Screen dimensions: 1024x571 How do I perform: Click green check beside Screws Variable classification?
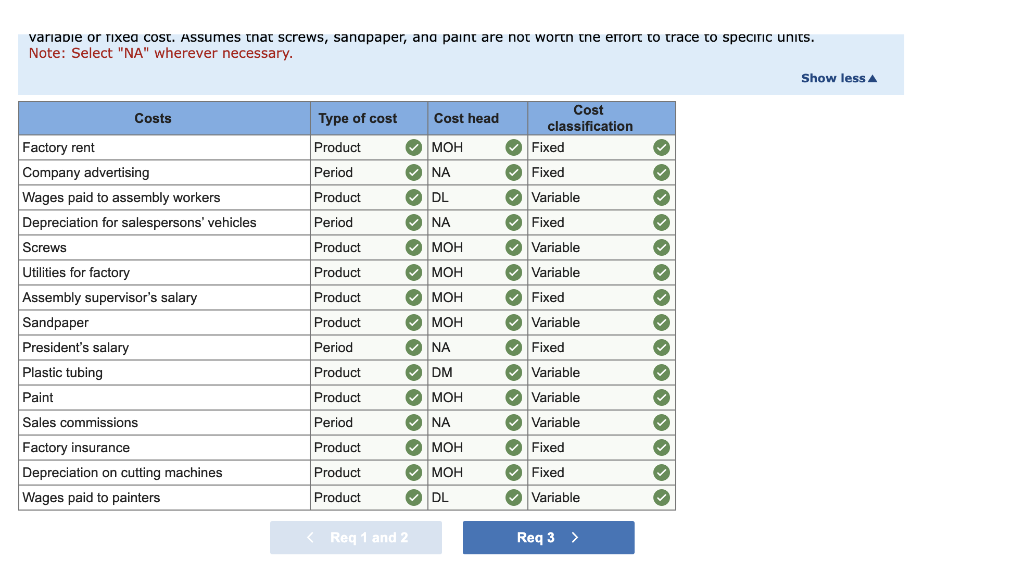(x=662, y=248)
